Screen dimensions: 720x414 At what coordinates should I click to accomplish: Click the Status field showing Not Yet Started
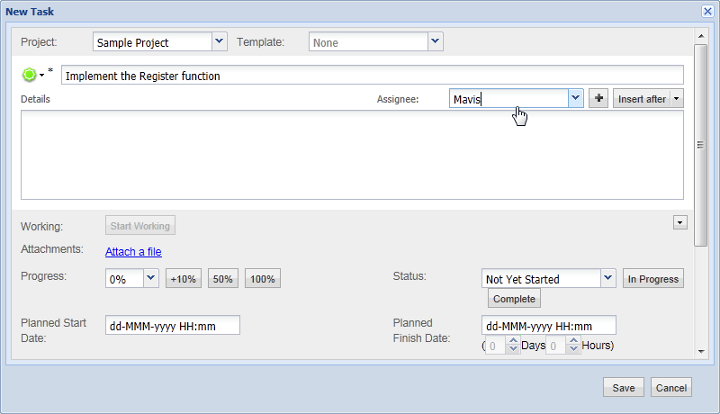tap(541, 278)
